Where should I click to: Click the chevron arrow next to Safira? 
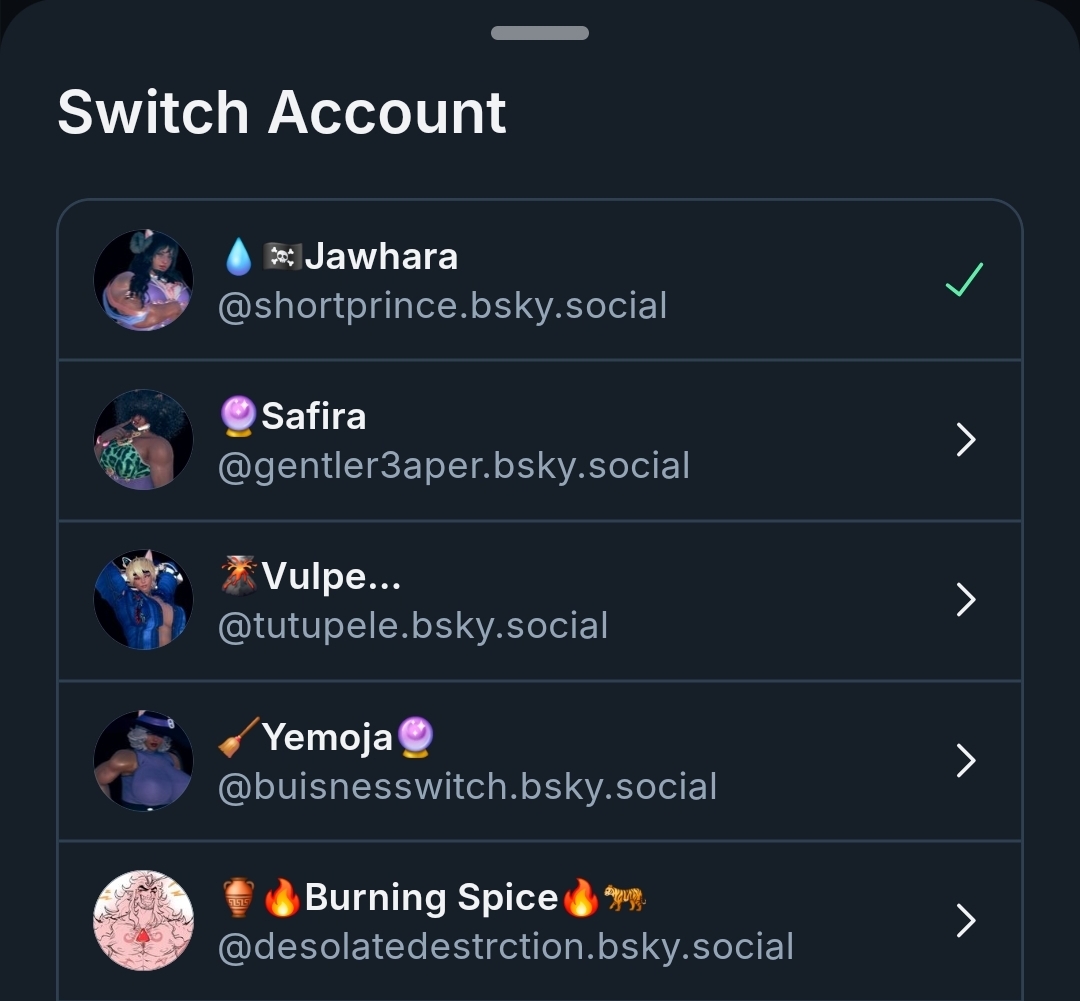[965, 440]
